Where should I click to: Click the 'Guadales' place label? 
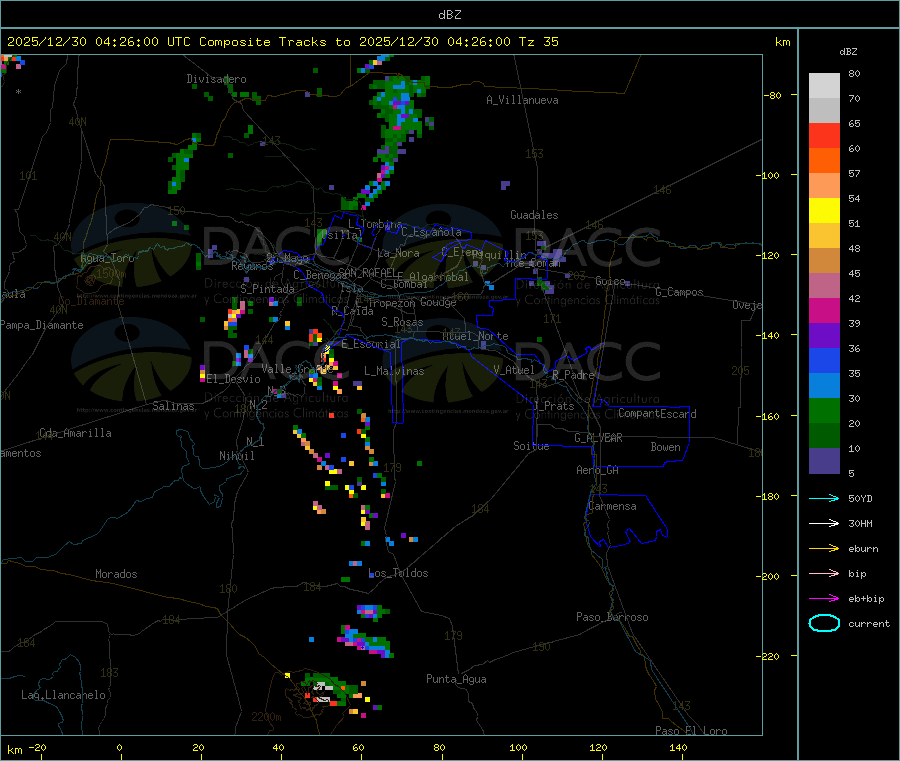pyautogui.click(x=534, y=215)
